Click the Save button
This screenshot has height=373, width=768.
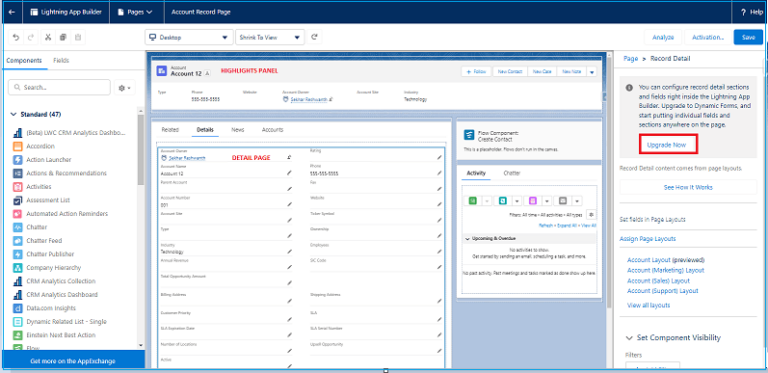748,37
